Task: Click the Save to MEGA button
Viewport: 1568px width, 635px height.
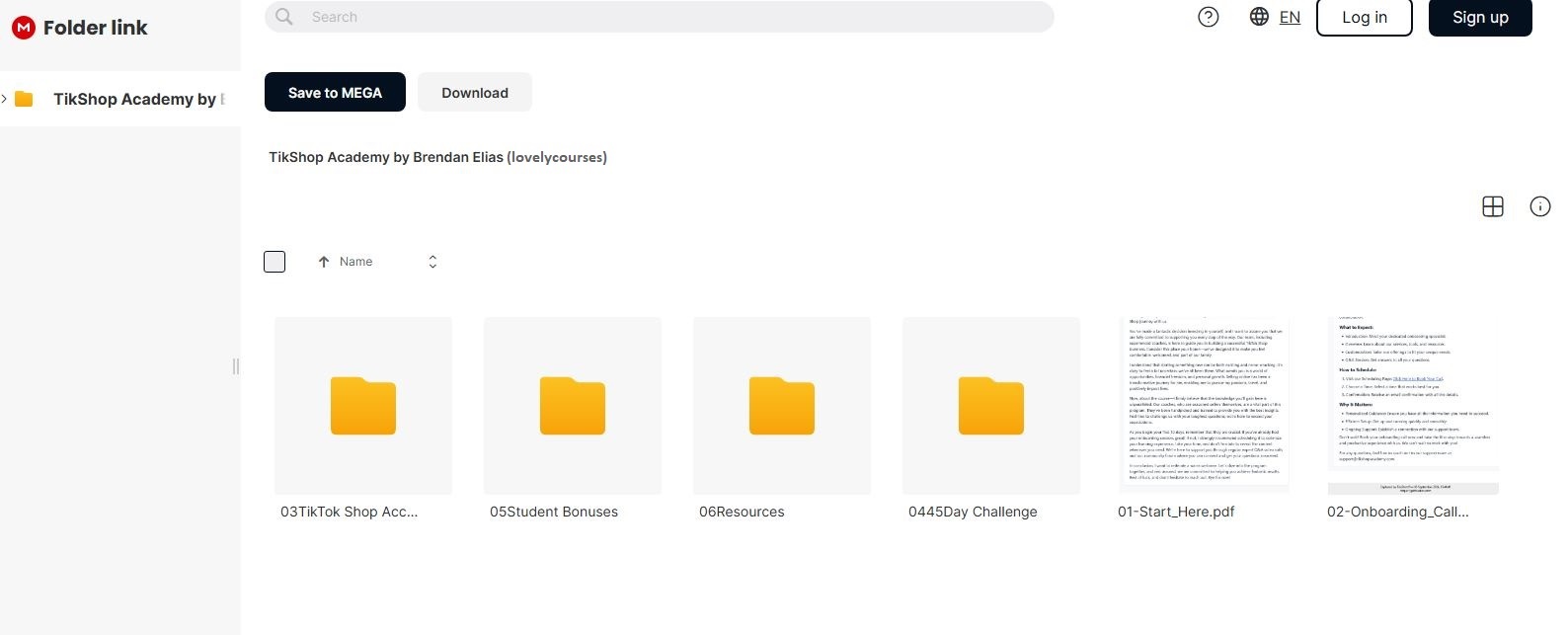Action: tap(335, 92)
